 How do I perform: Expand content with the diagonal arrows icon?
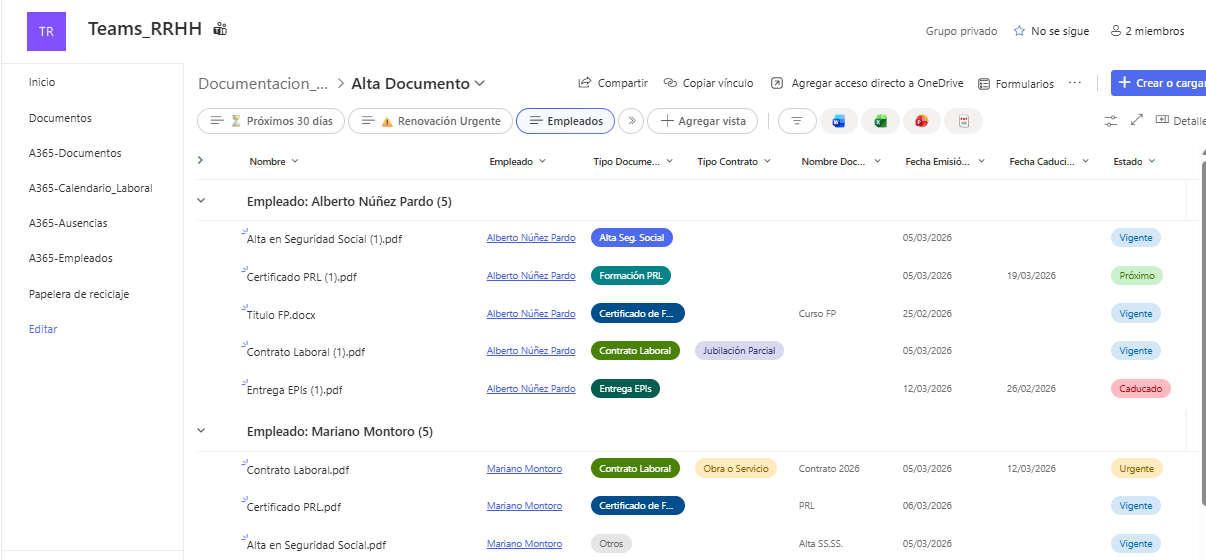coord(1137,120)
